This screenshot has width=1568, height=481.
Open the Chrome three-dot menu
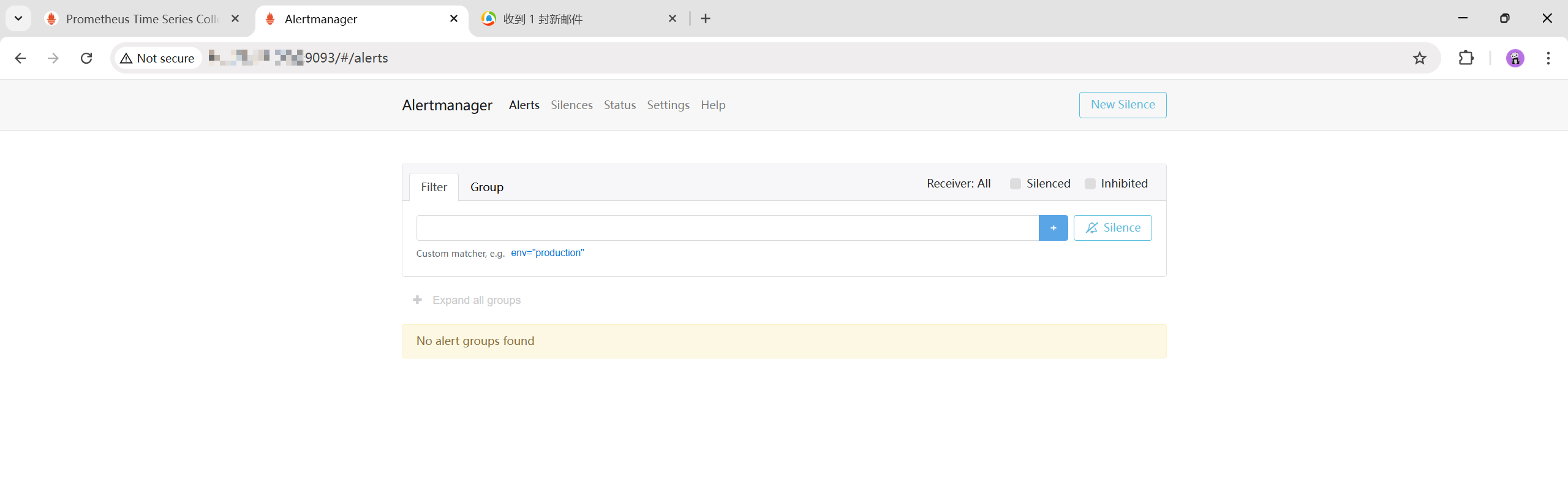pyautogui.click(x=1548, y=58)
